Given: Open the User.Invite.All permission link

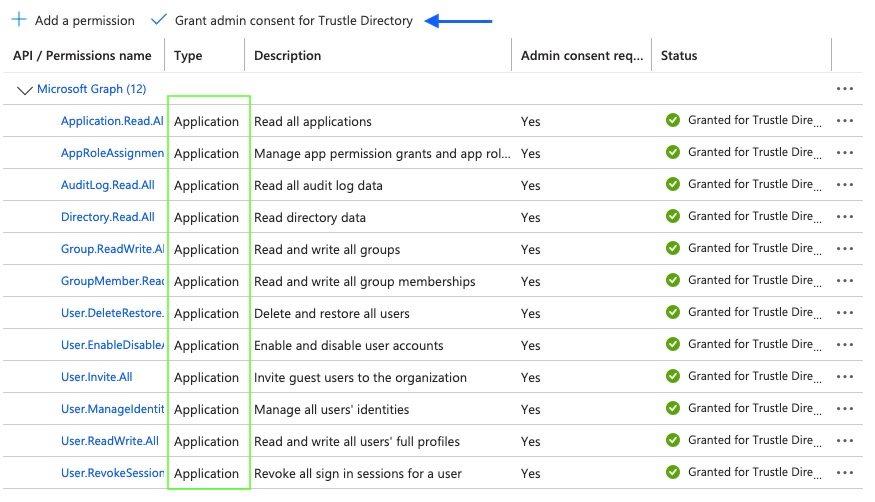Looking at the screenshot, I should click(97, 377).
